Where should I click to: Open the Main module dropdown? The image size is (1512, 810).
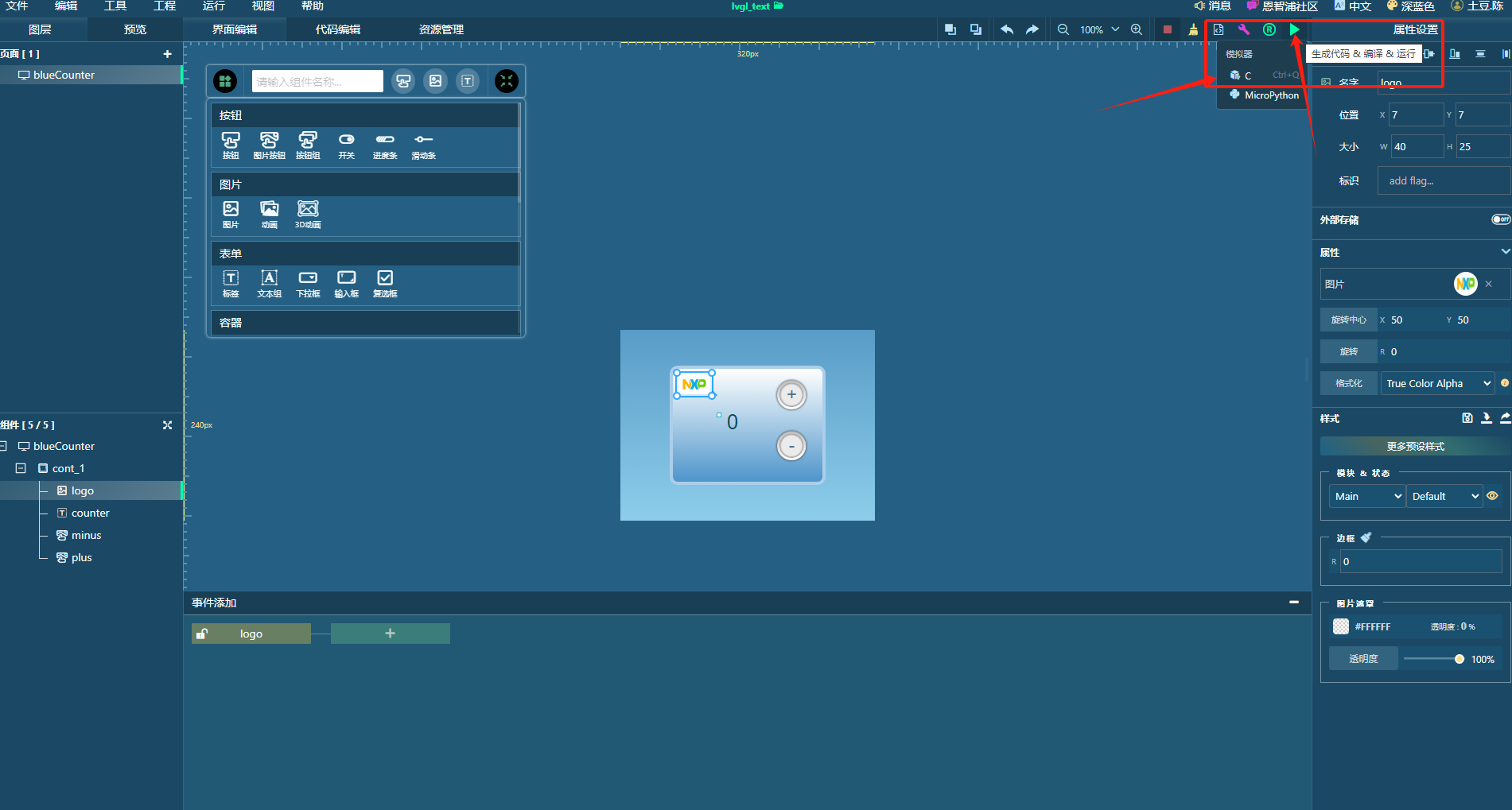(1366, 495)
